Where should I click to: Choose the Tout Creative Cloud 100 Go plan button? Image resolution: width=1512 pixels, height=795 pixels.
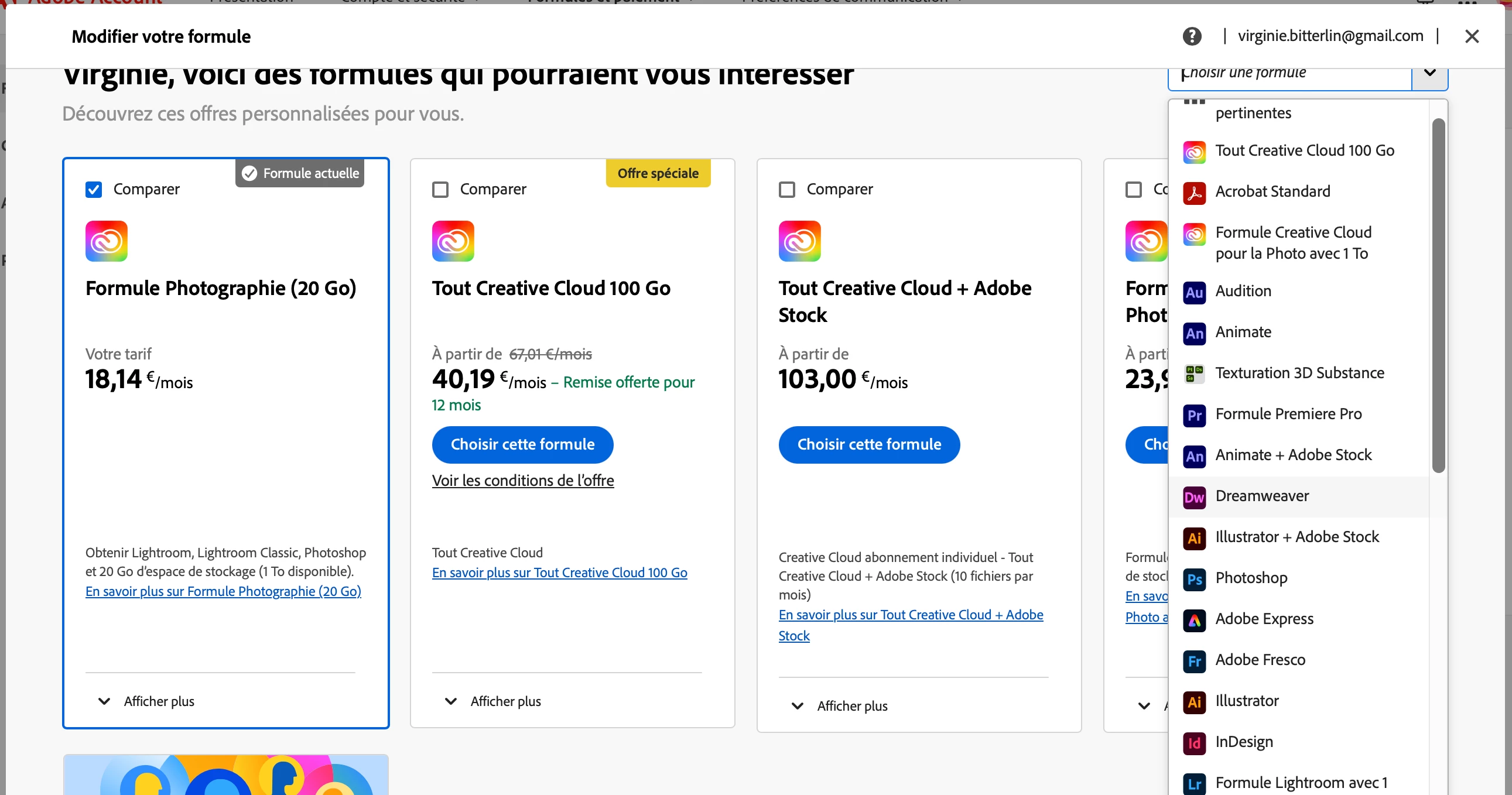(522, 445)
